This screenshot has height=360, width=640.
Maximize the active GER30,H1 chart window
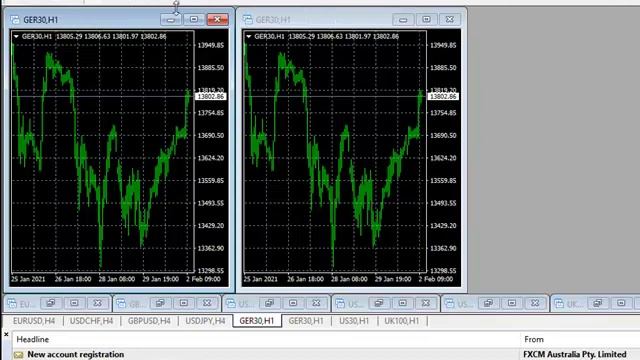[x=194, y=19]
